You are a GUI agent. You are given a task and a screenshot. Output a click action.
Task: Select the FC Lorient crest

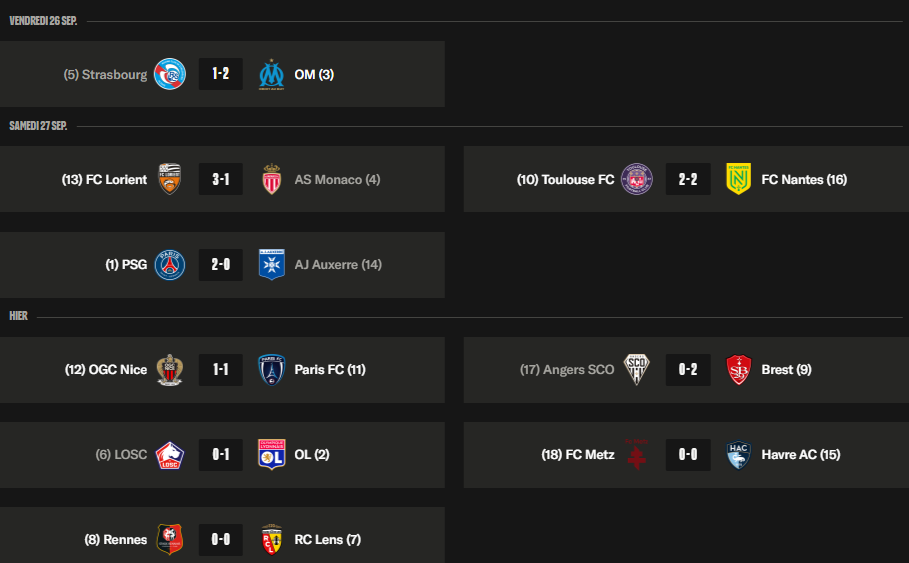click(170, 179)
